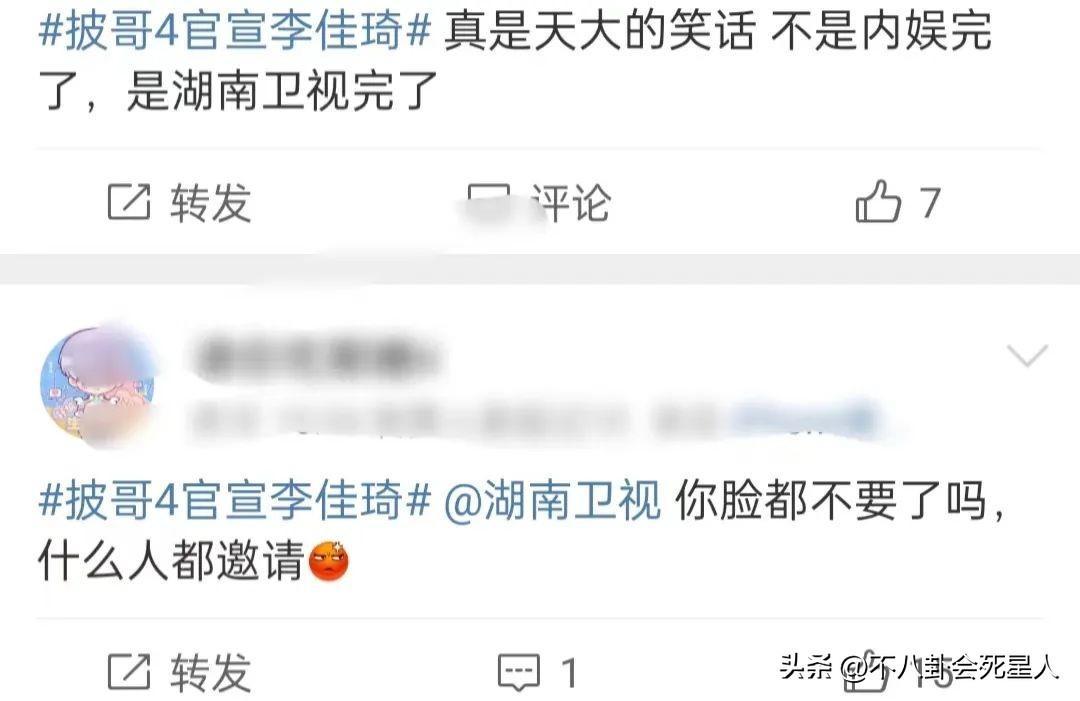Tap the repost icon of the top post
Viewport: 1080px width, 701px height.
(129, 202)
